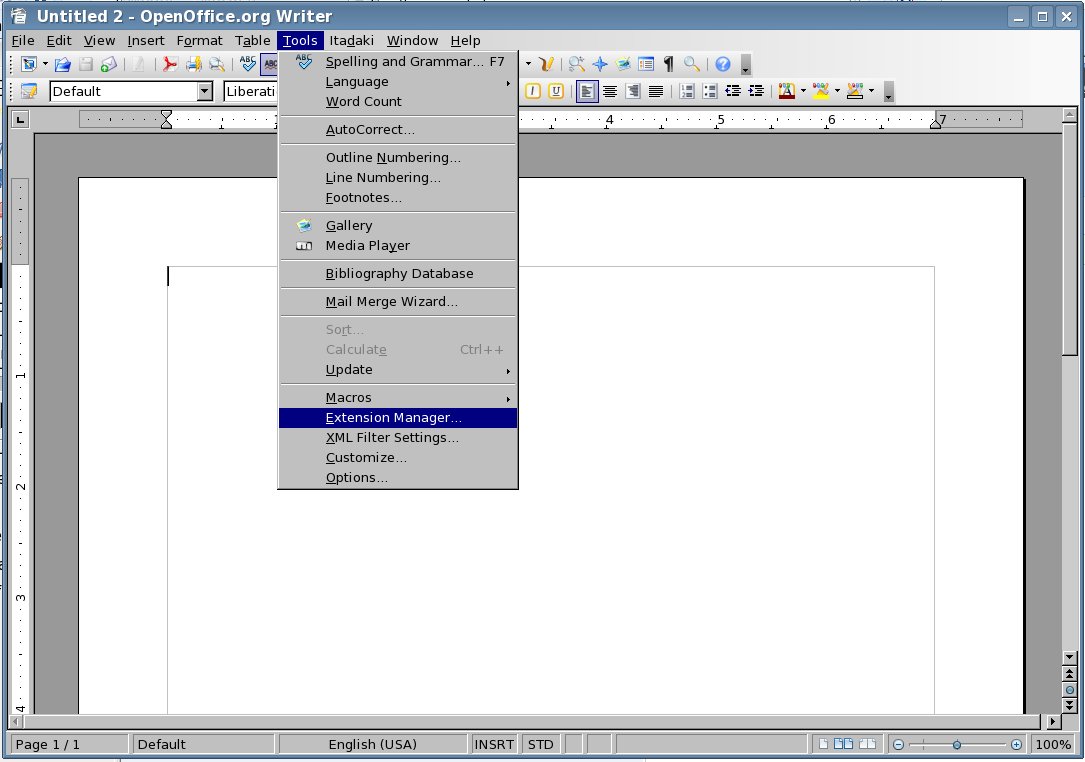This screenshot has height=762, width=1085.
Task: Open the Styles and Formatting icon
Action: (x=29, y=91)
